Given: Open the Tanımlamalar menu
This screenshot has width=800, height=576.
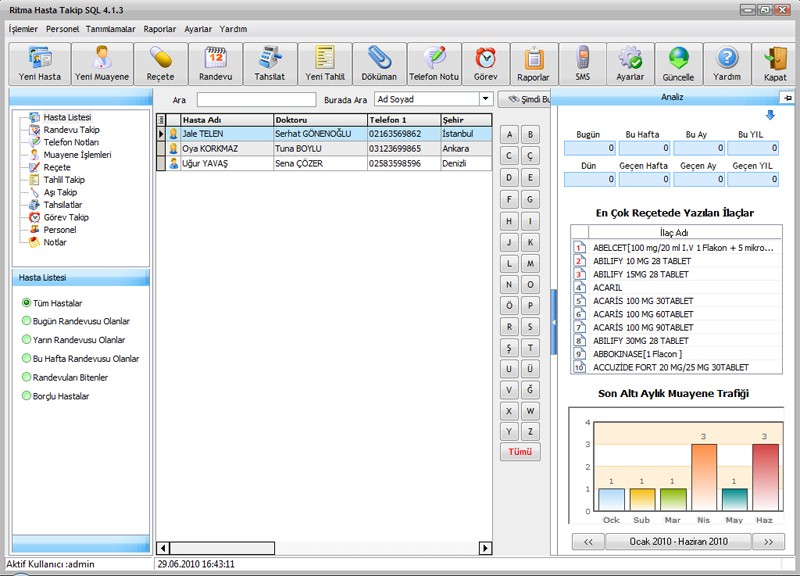Looking at the screenshot, I should (111, 29).
